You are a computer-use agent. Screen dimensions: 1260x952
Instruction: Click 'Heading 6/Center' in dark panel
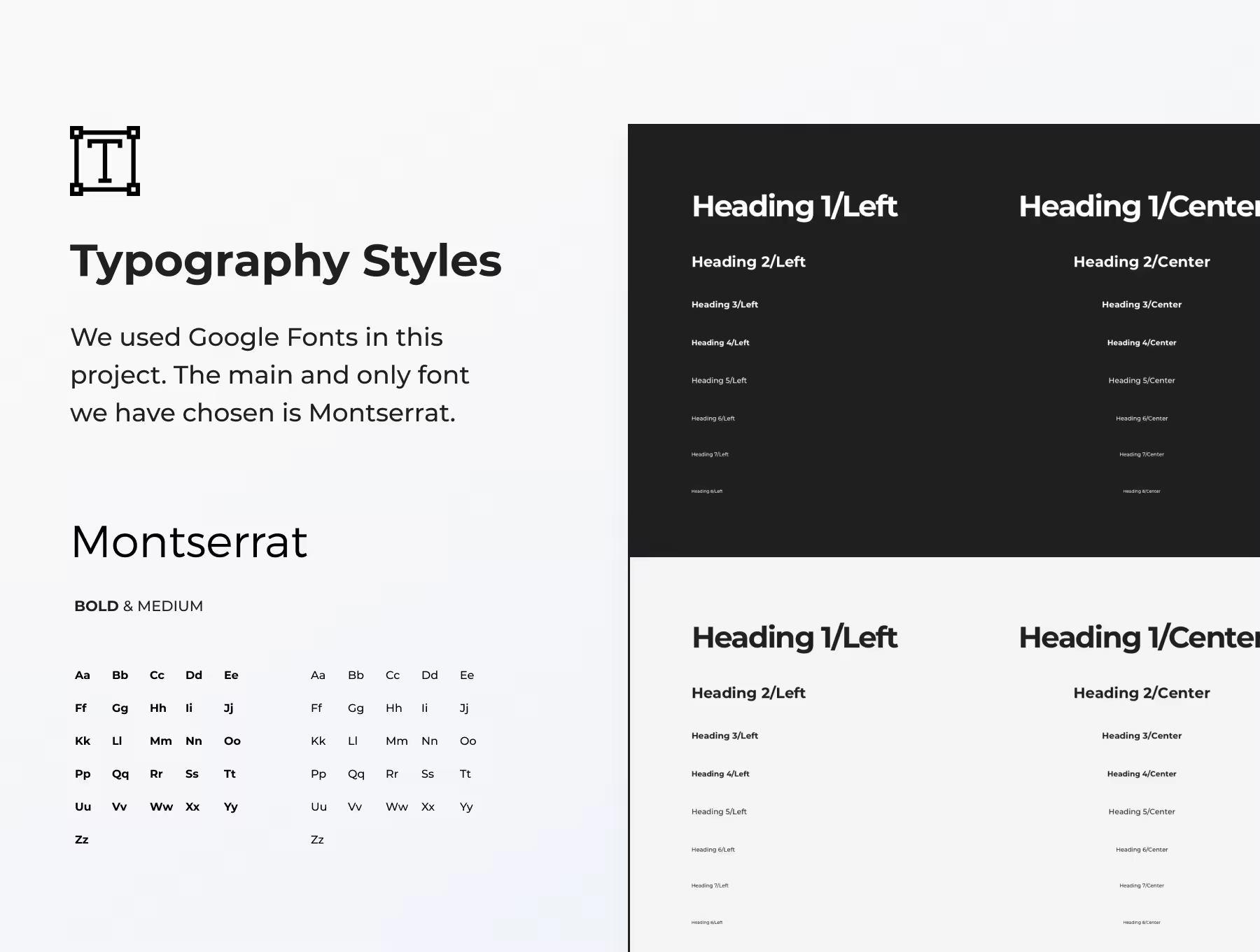pyautogui.click(x=1142, y=419)
